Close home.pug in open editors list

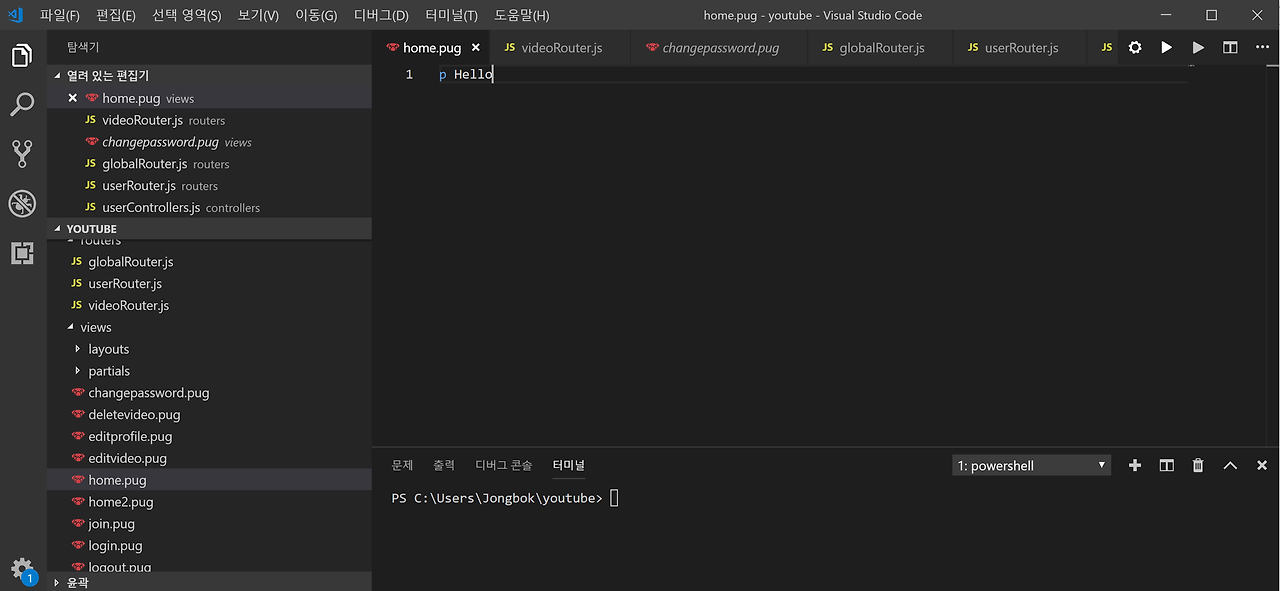point(72,98)
